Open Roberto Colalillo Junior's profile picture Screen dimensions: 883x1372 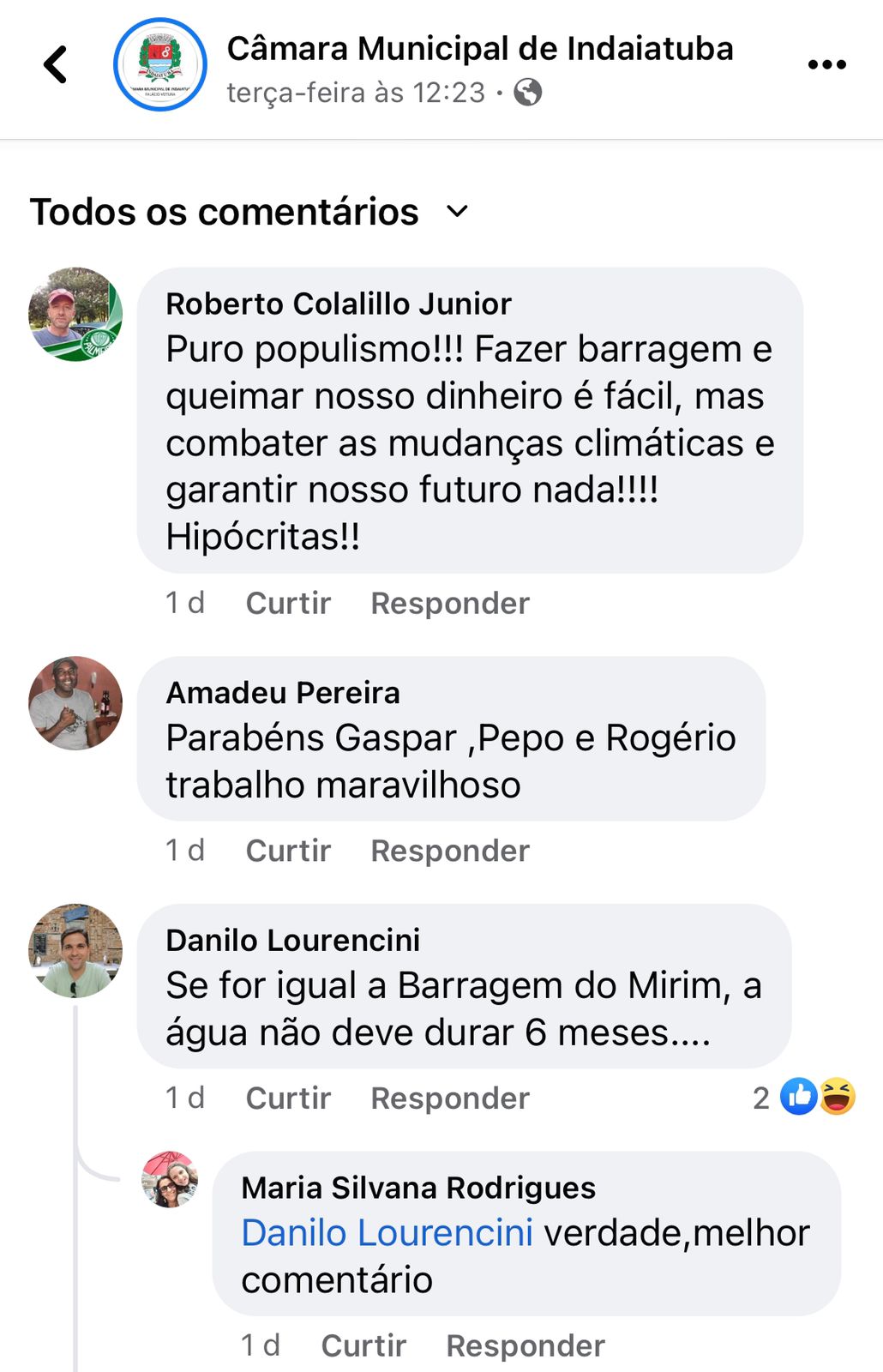[x=75, y=314]
